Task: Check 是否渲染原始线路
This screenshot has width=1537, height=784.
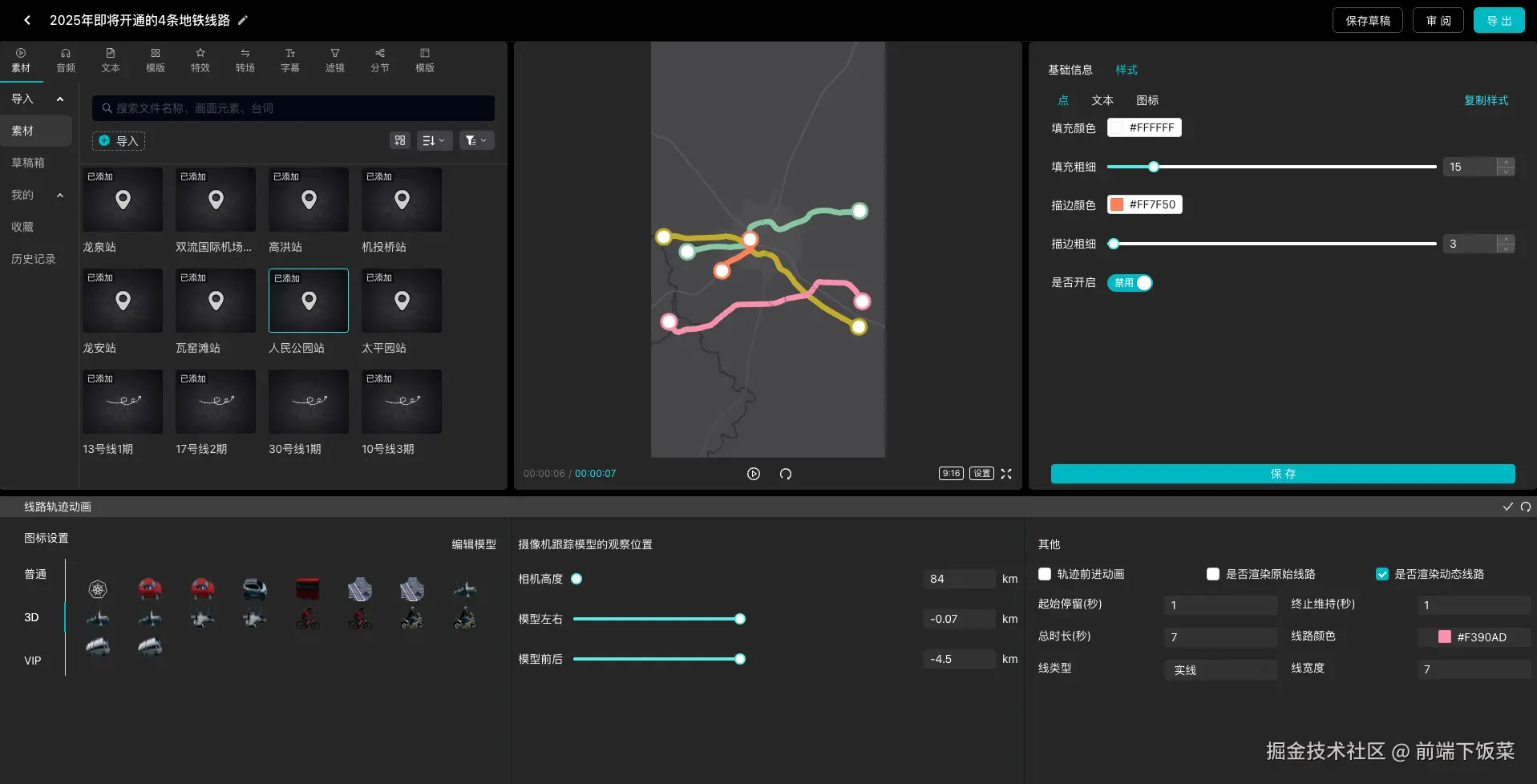Action: coord(1213,574)
